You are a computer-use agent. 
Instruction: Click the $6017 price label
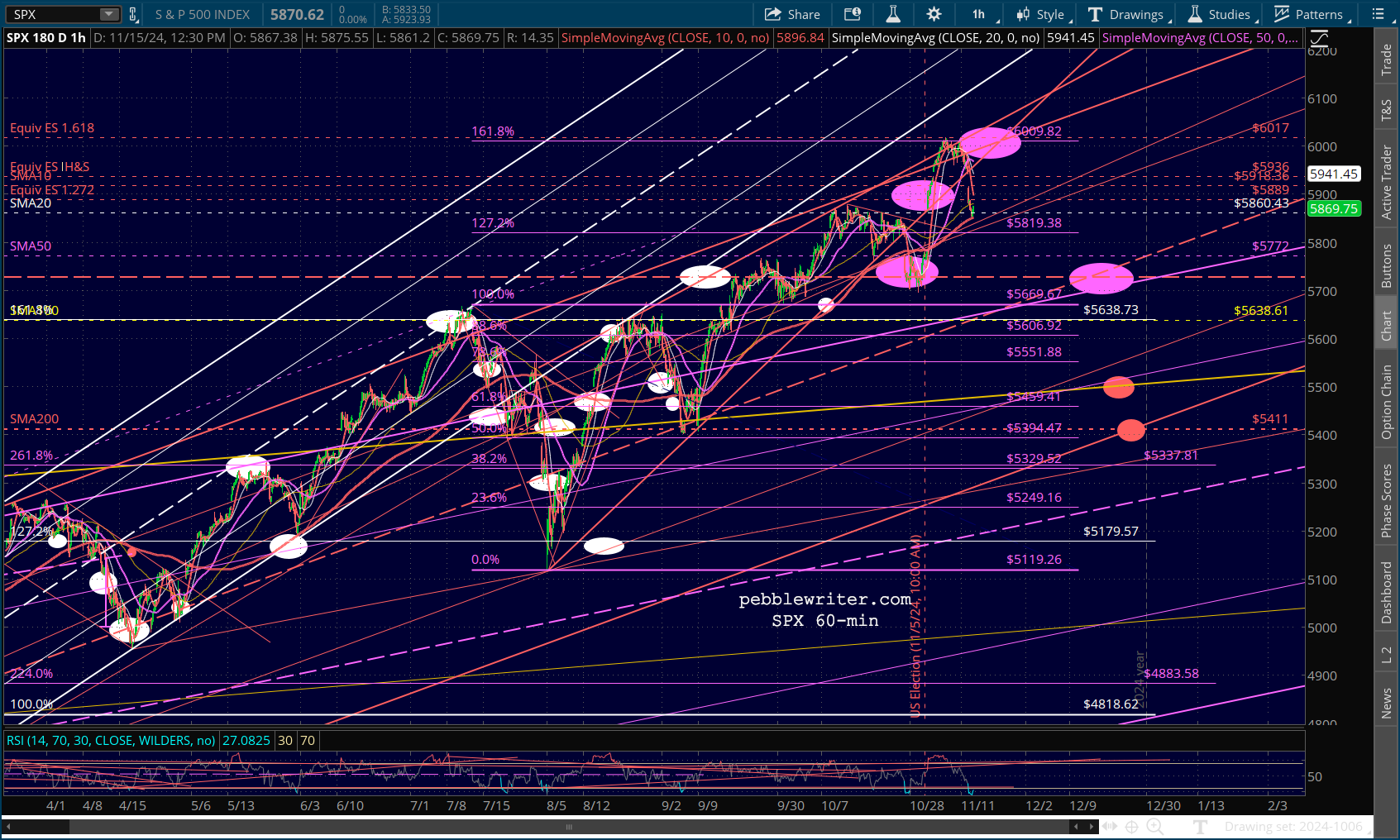(1270, 128)
